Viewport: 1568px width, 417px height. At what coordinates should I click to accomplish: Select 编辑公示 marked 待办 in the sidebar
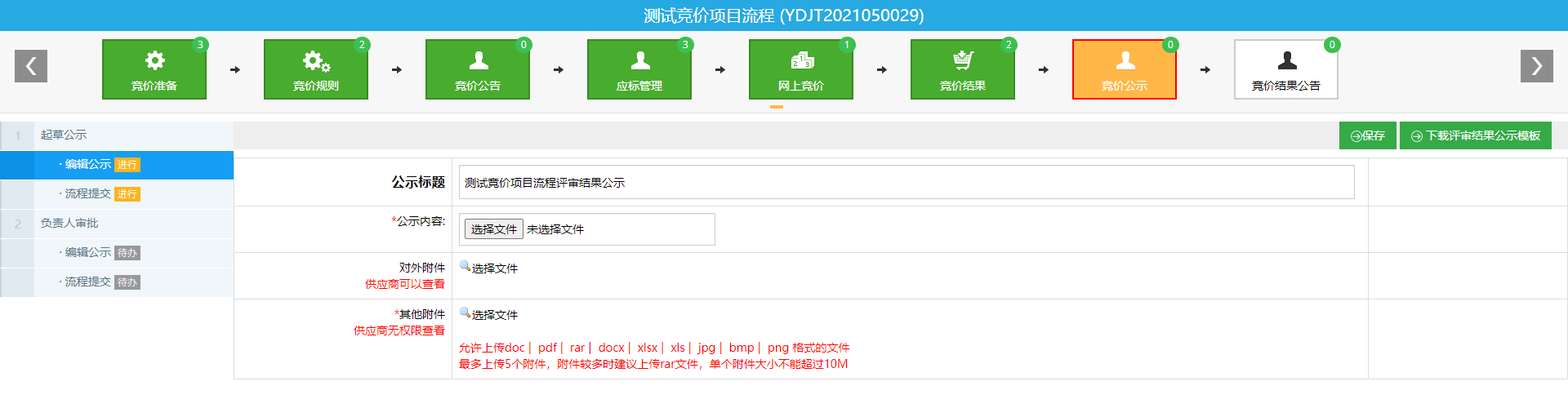click(x=117, y=253)
